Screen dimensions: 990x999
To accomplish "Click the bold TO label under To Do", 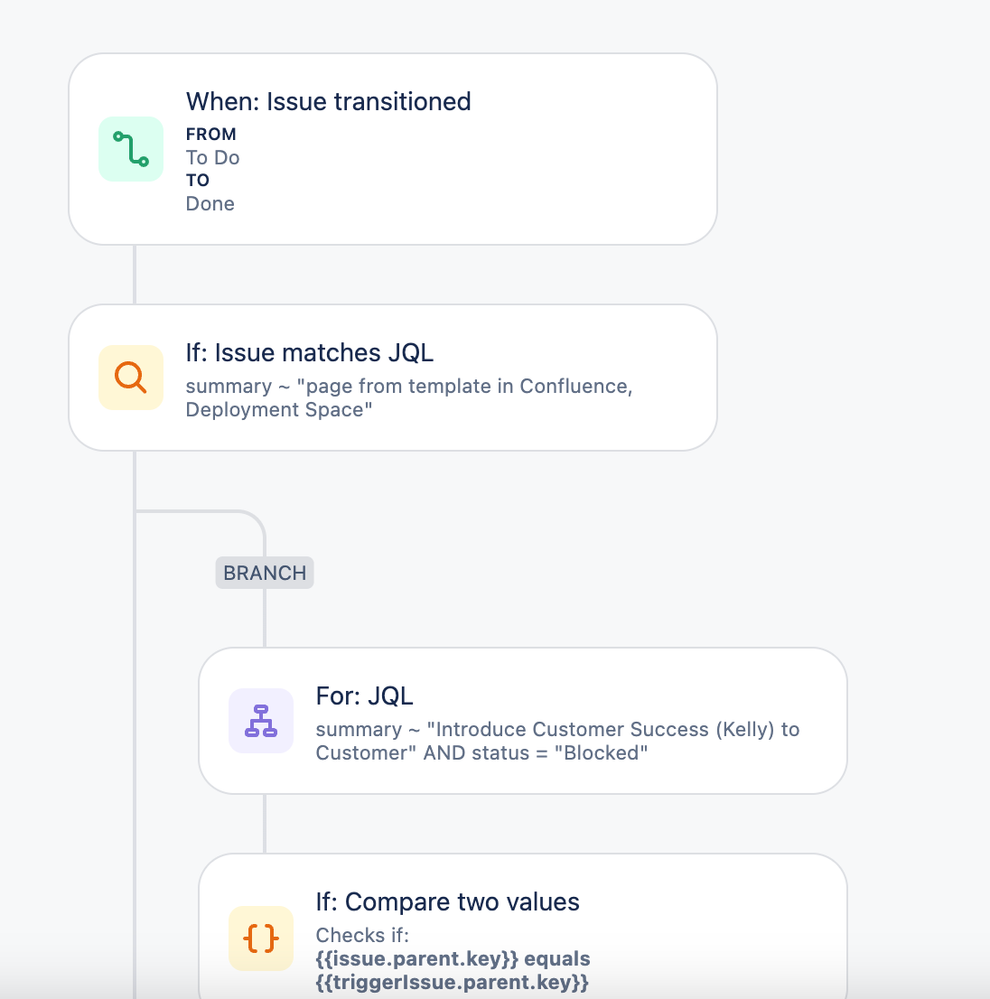I will pyautogui.click(x=197, y=180).
